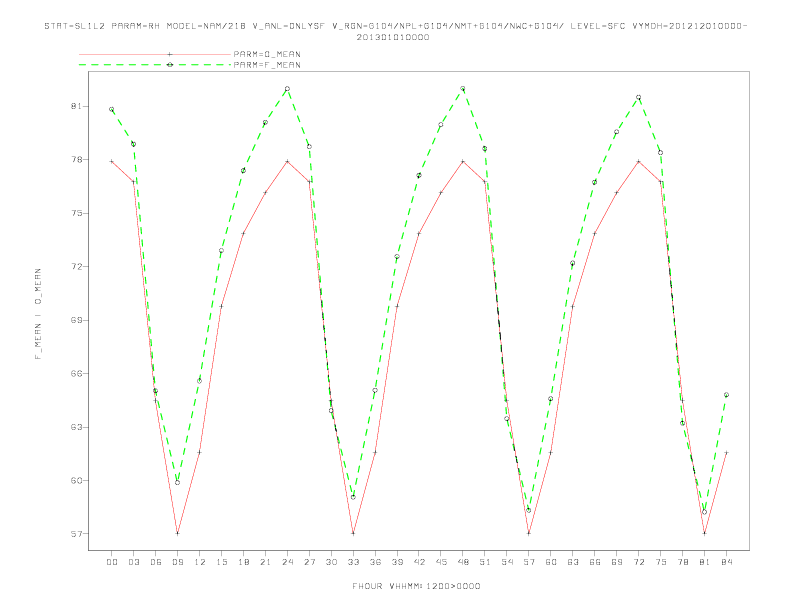Viewport: 792px width, 612px height.
Task: Select the red solid legend line sample
Action: (x=155, y=54)
